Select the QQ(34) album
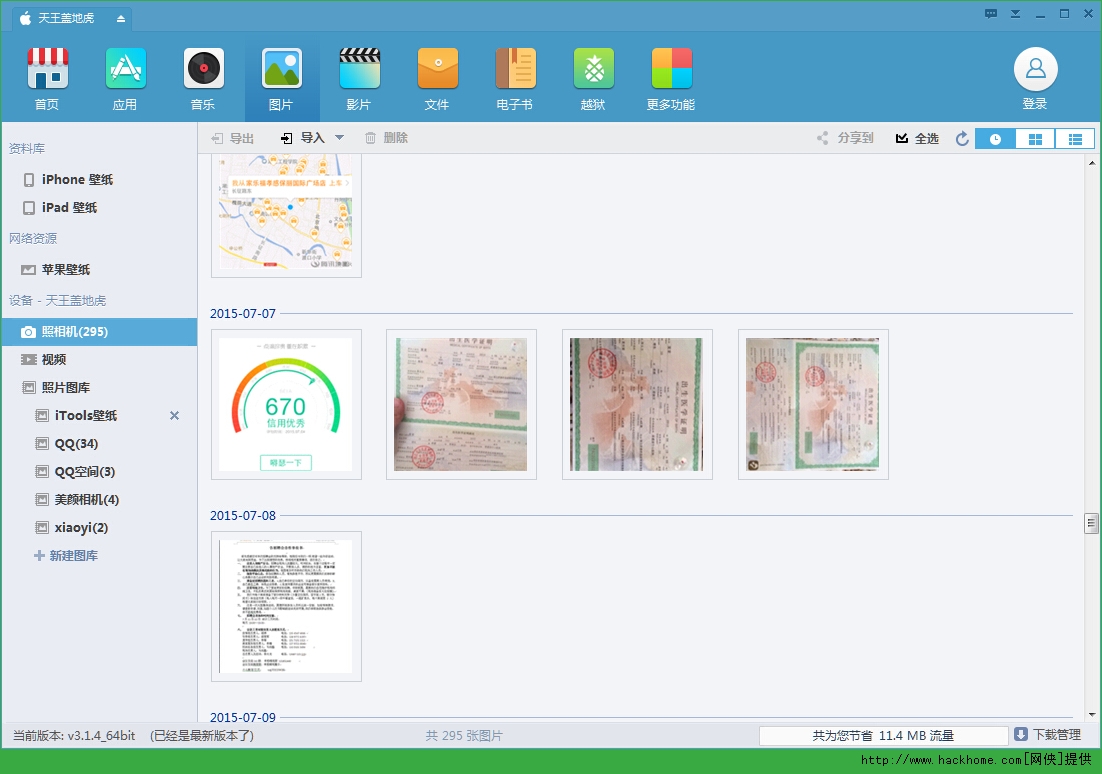The image size is (1102, 774). tap(76, 444)
